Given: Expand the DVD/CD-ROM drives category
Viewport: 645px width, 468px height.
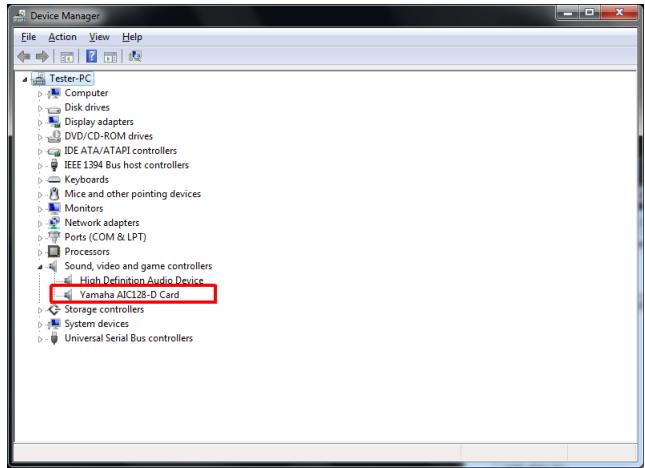Looking at the screenshot, I should [40, 137].
